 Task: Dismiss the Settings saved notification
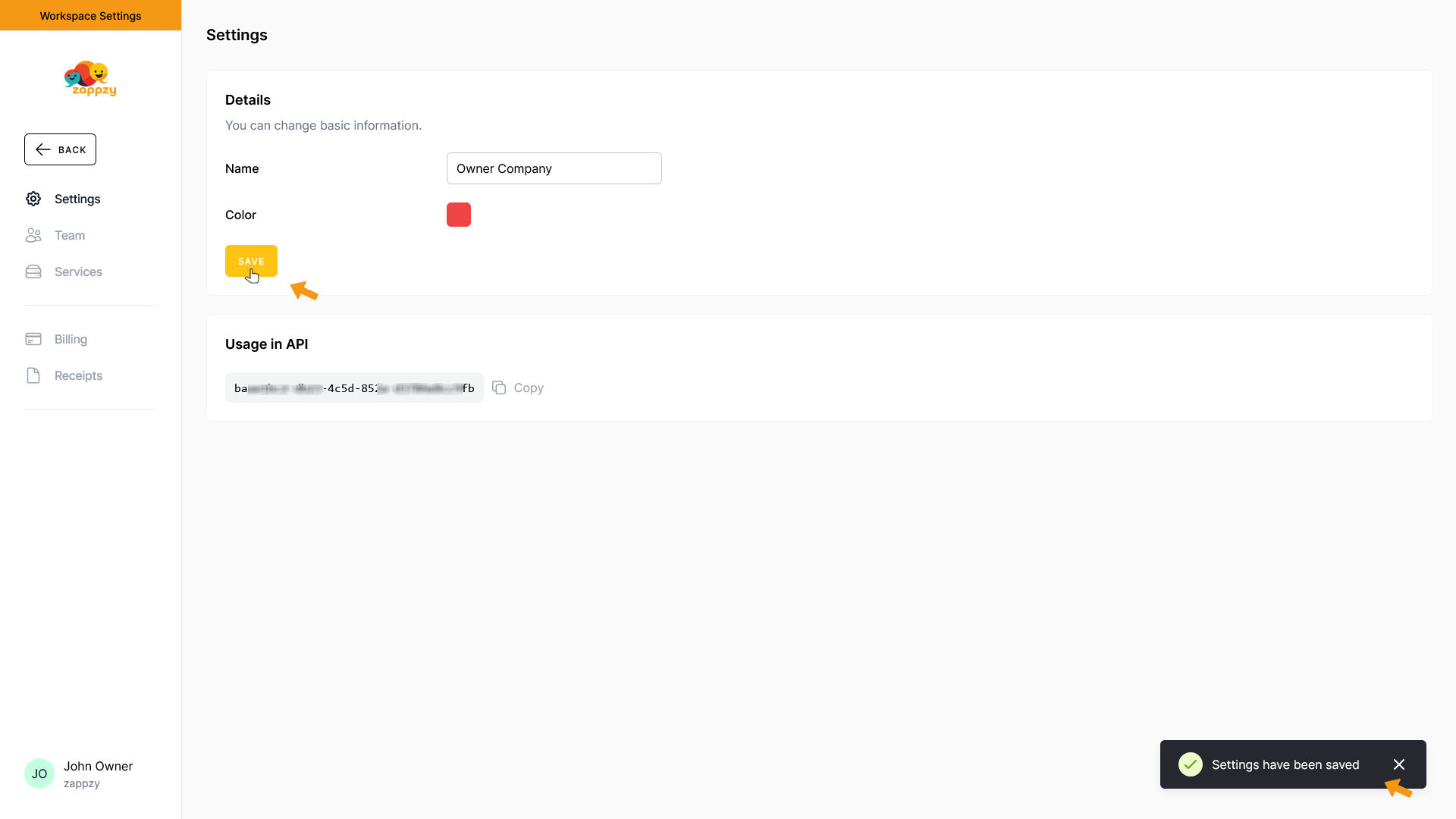(x=1399, y=764)
